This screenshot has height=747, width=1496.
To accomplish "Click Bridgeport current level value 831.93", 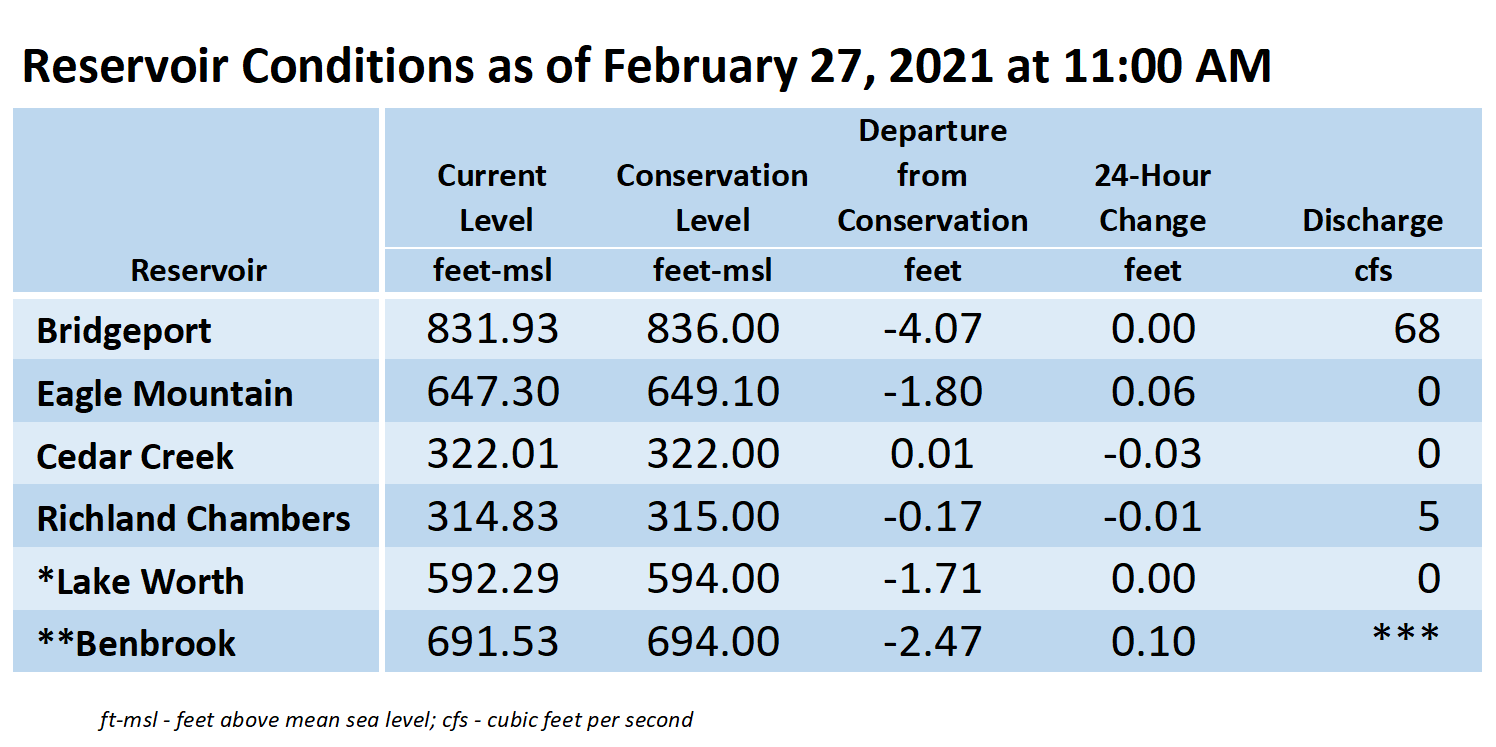I will [x=493, y=329].
